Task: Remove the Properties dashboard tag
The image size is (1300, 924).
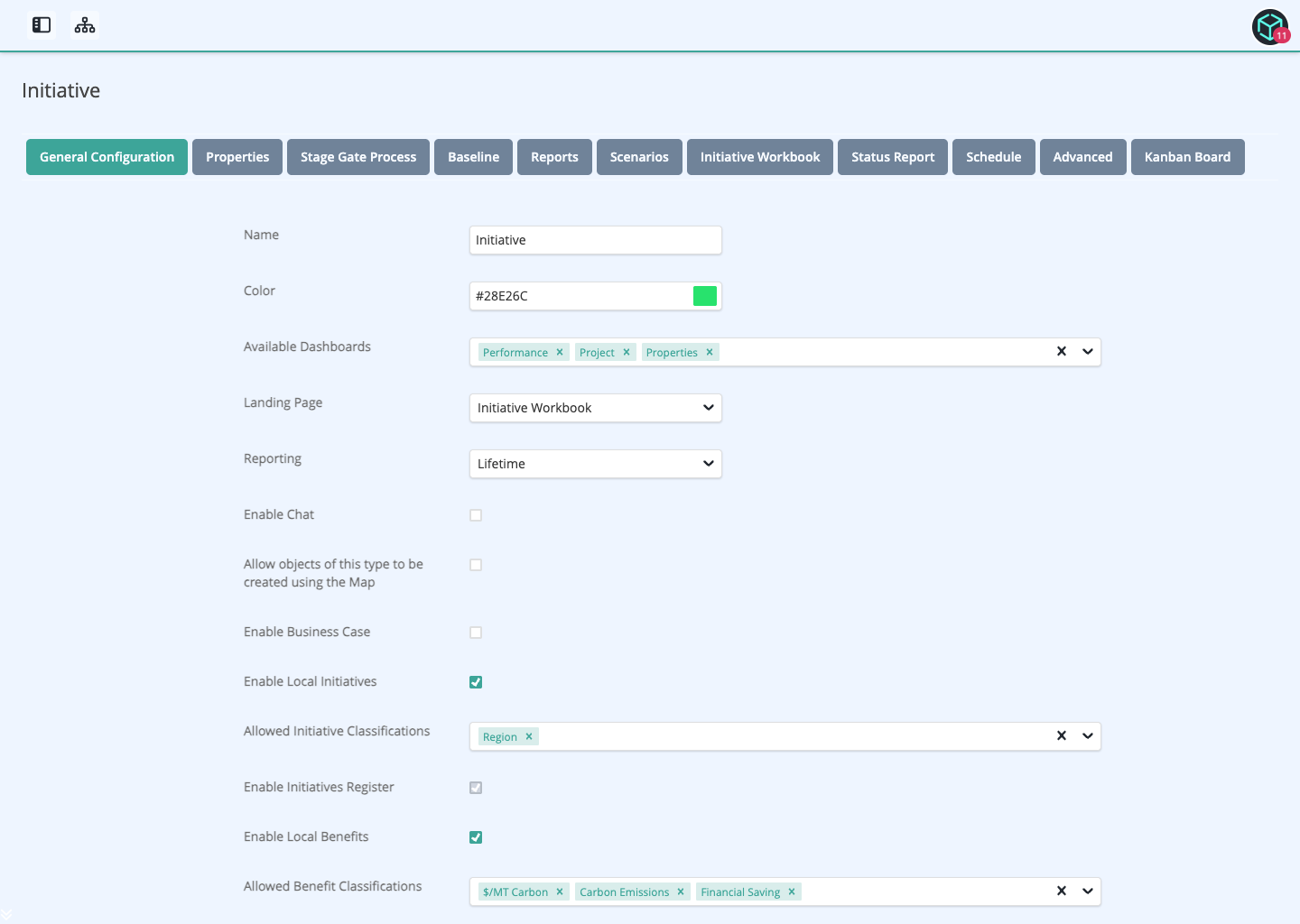Action: point(710,352)
